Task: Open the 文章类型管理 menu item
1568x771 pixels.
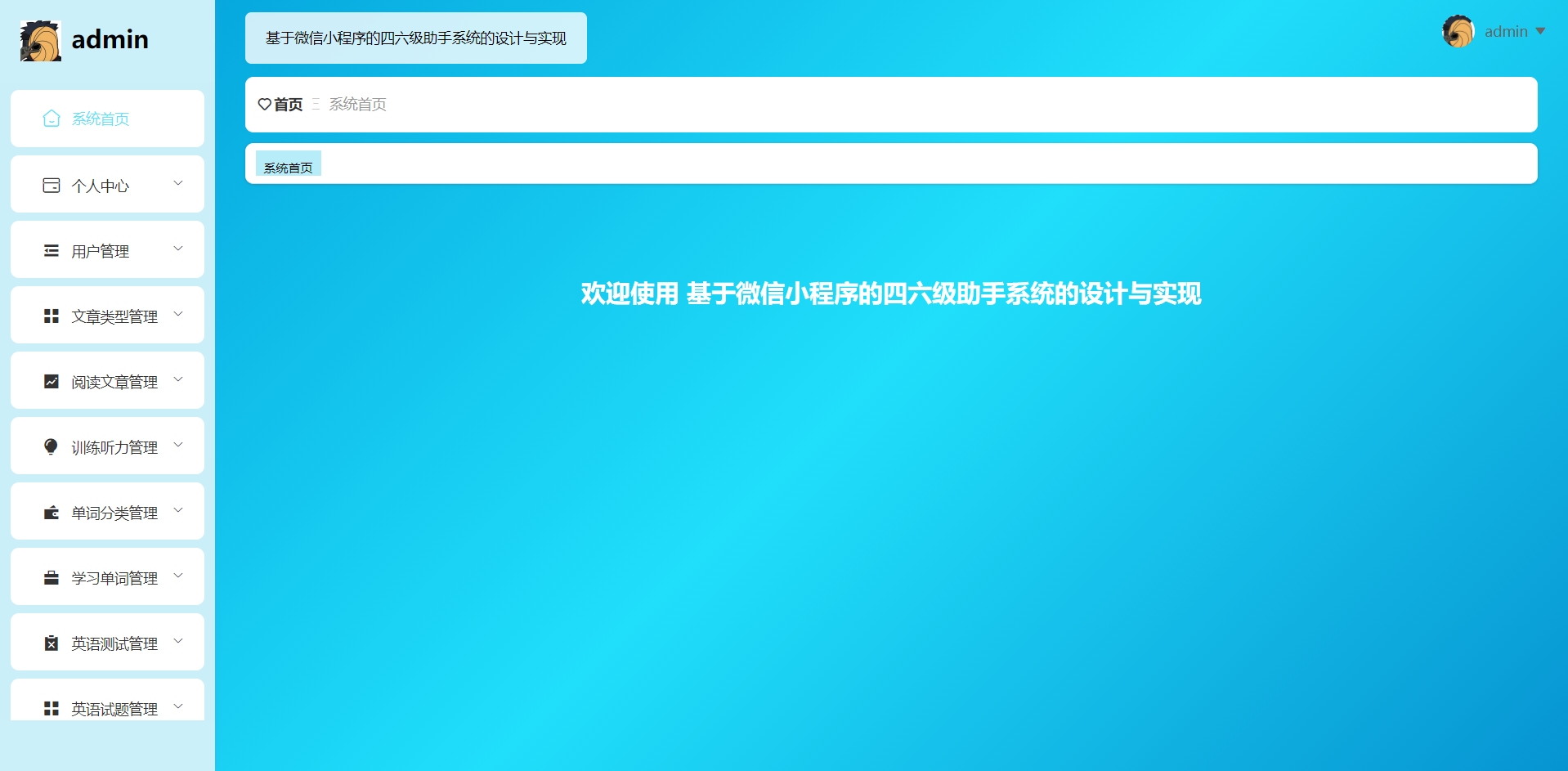Action: (x=107, y=315)
